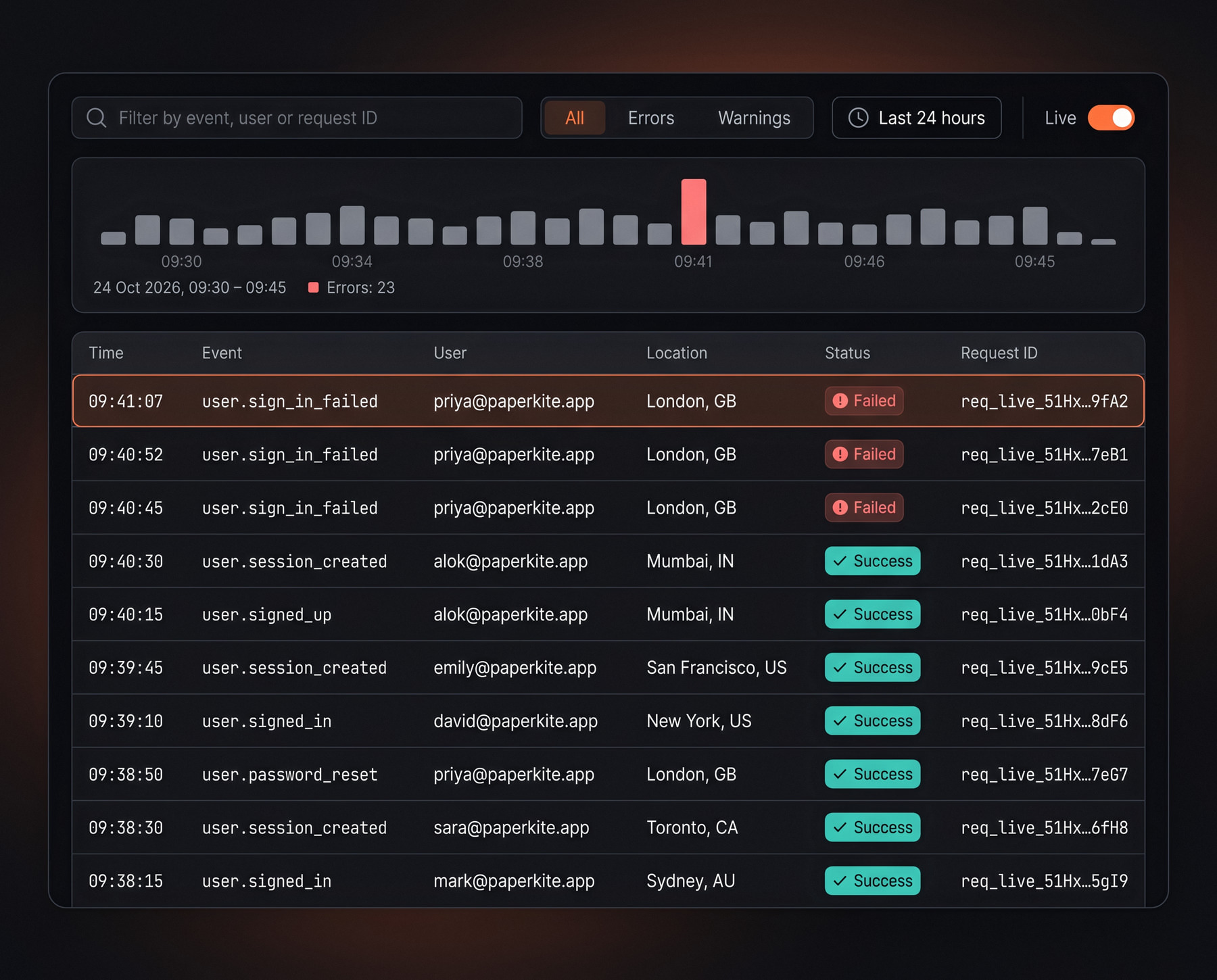Open request req_live_51Hx…7eB1
The height and width of the screenshot is (980, 1217).
point(1044,454)
